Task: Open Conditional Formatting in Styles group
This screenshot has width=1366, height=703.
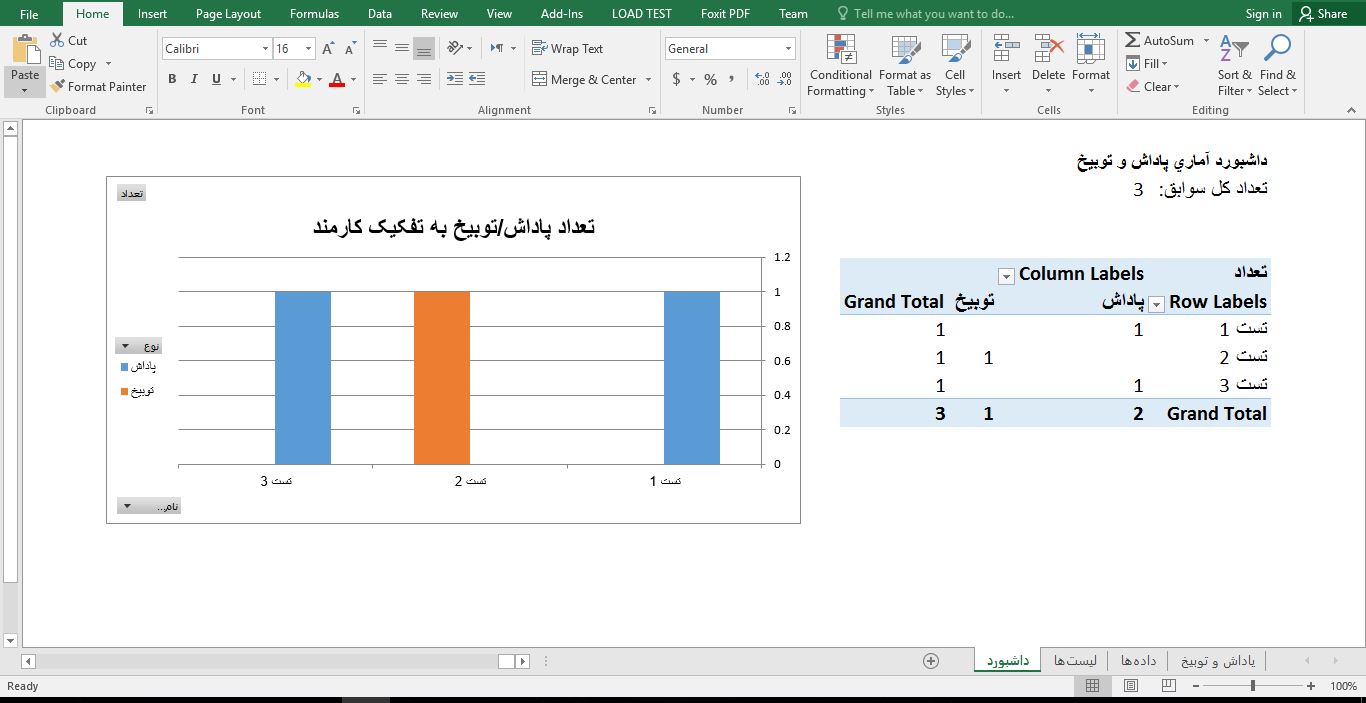Action: (840, 67)
